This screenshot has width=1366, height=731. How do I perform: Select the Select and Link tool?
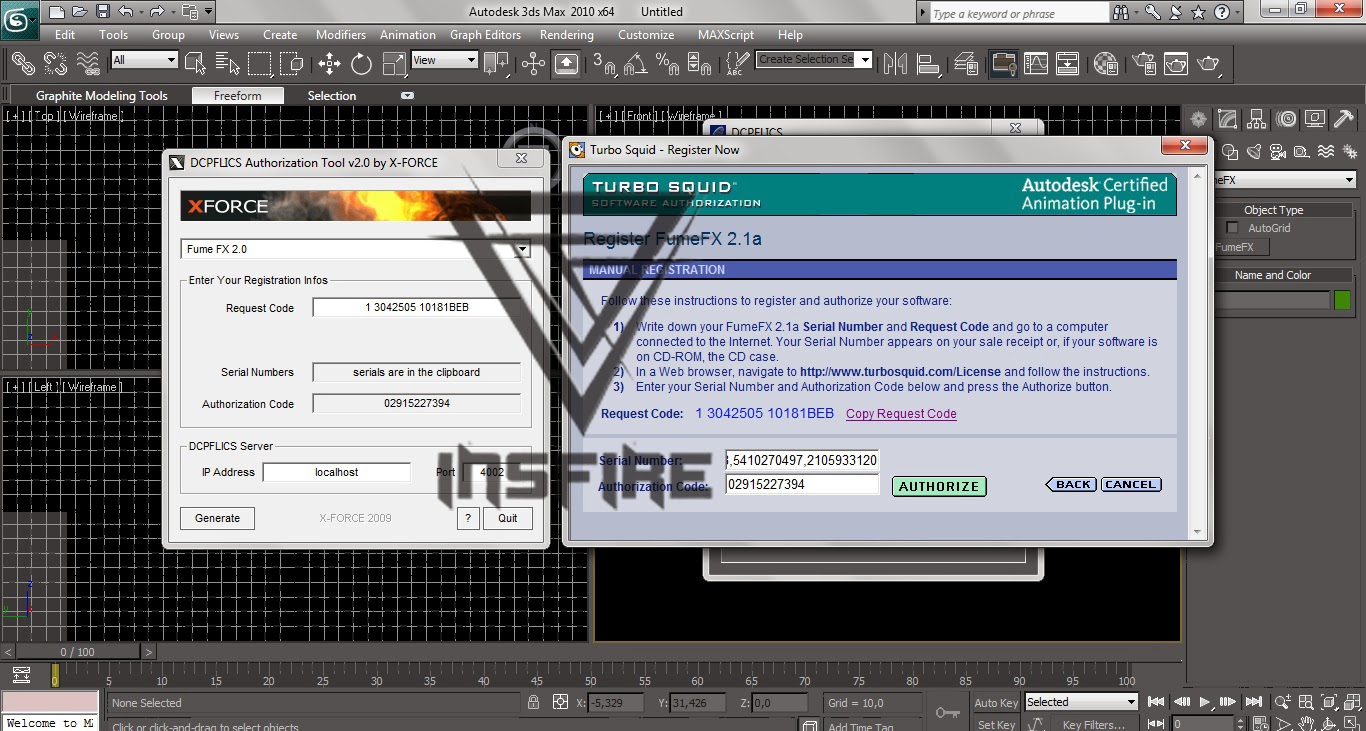(x=22, y=64)
